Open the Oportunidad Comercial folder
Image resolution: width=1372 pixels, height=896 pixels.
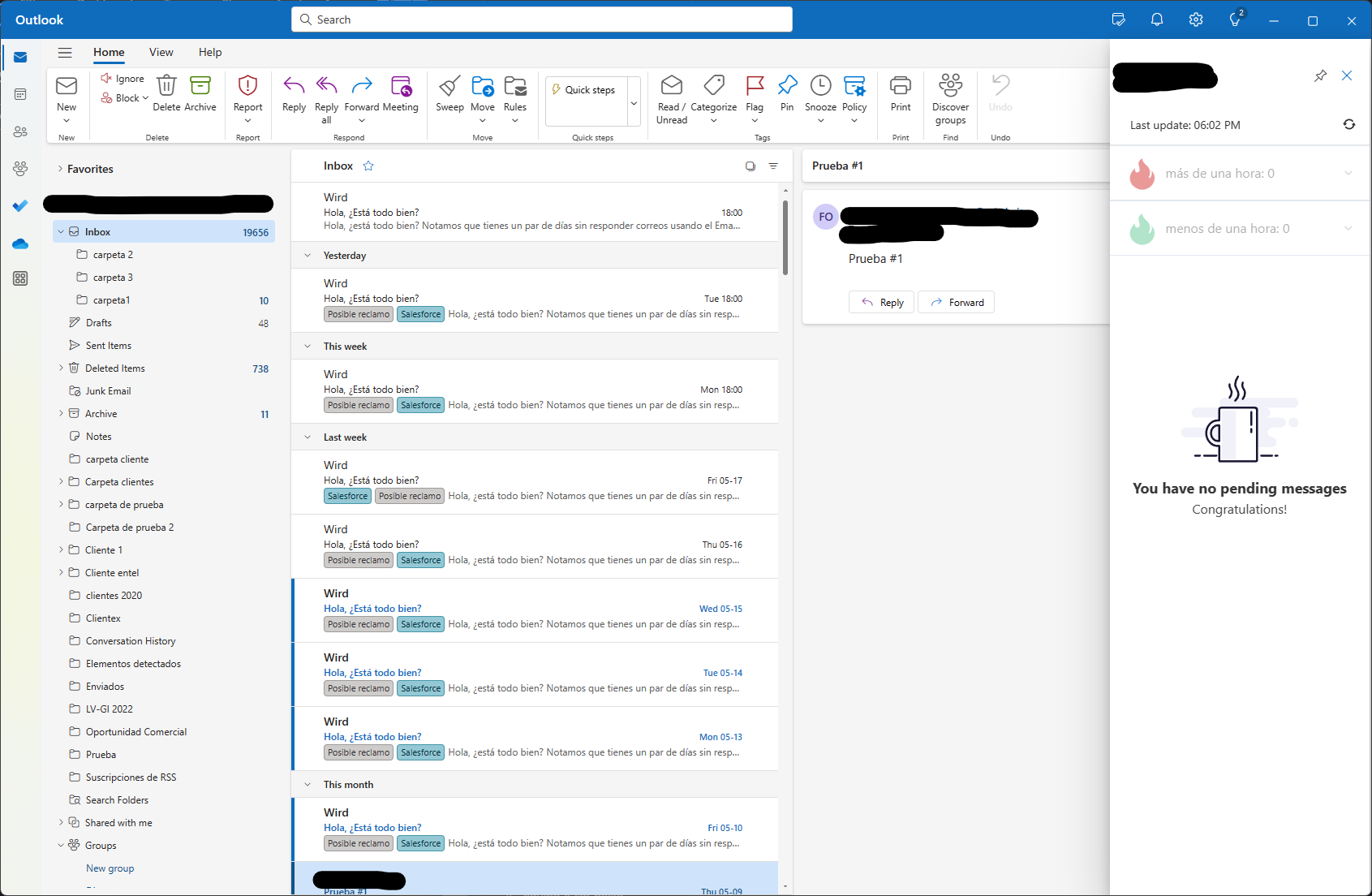coord(164,731)
